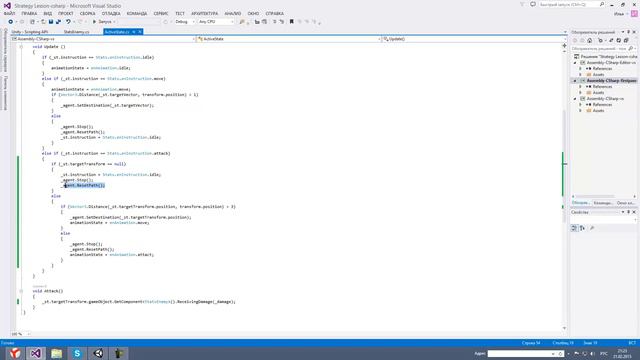Open the Any CPU platform dropdown
This screenshot has height=360, width=640.
(216, 22)
